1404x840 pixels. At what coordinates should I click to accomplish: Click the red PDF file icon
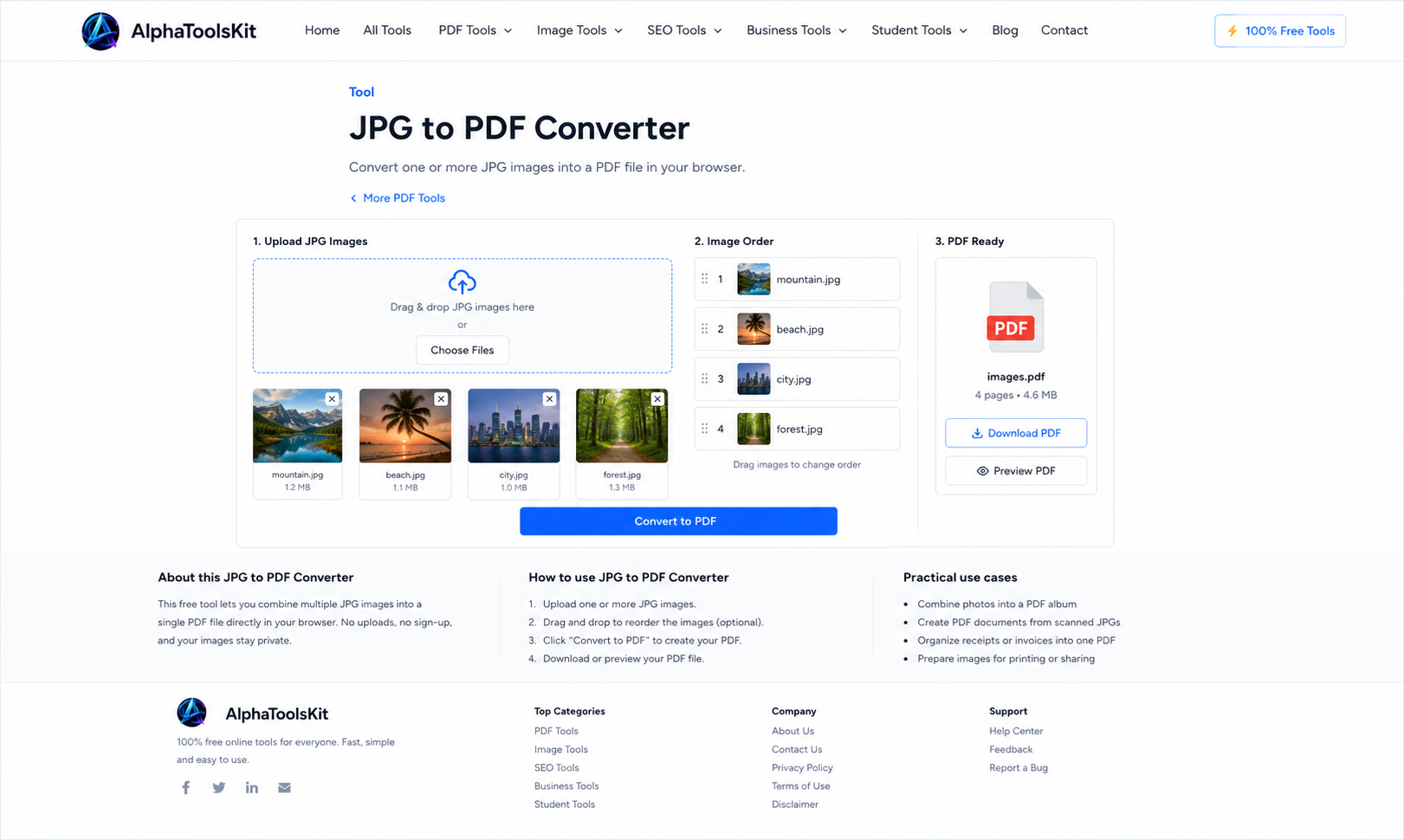(1015, 317)
